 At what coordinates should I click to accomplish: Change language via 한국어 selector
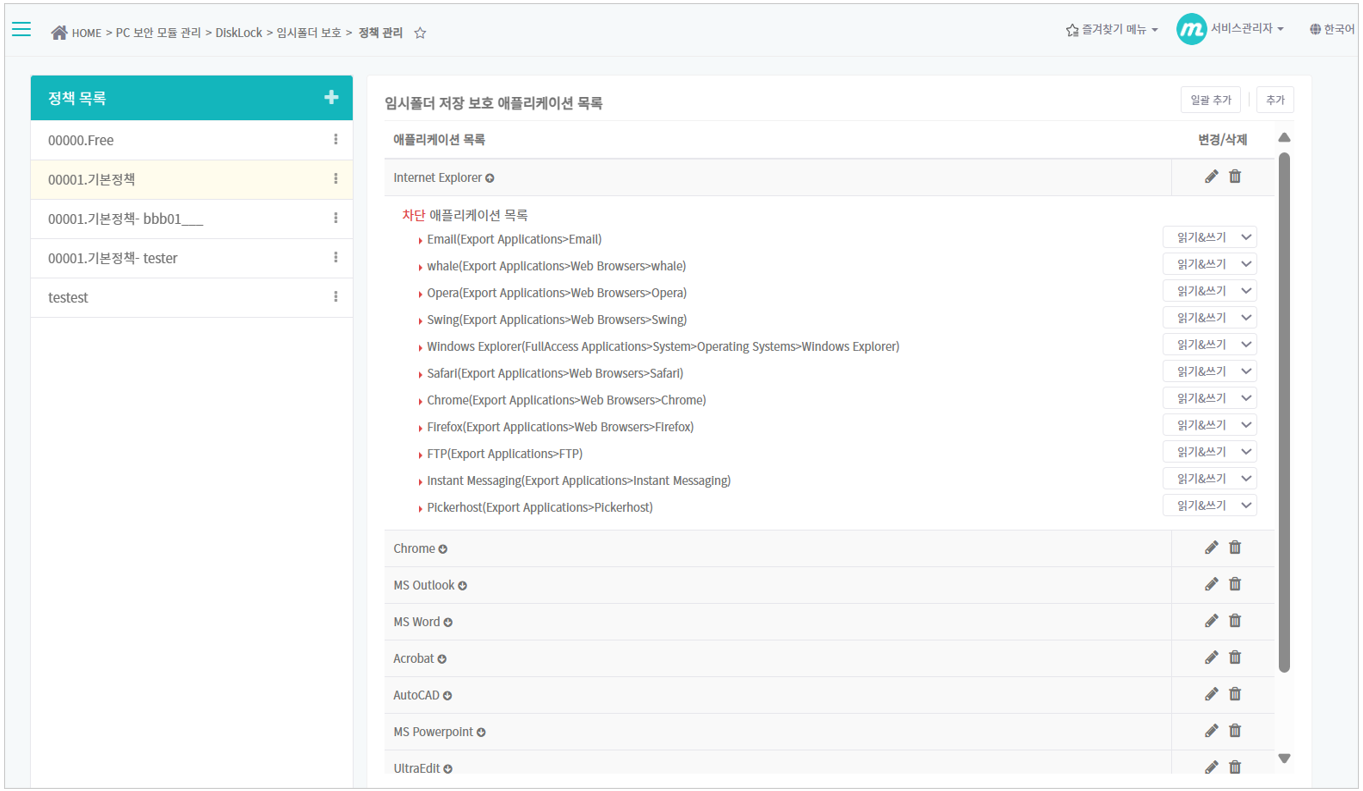tap(1332, 30)
